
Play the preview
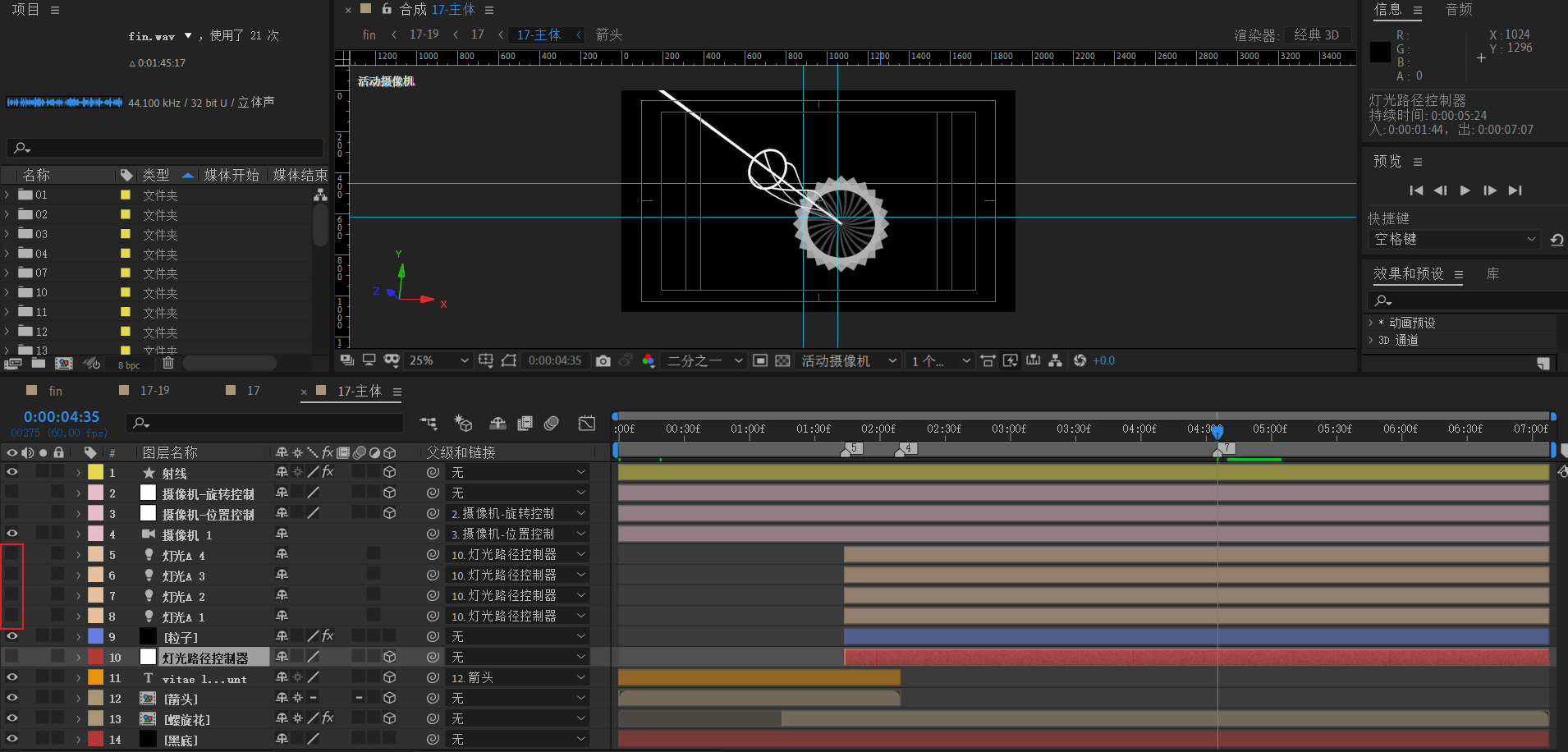coord(1465,190)
